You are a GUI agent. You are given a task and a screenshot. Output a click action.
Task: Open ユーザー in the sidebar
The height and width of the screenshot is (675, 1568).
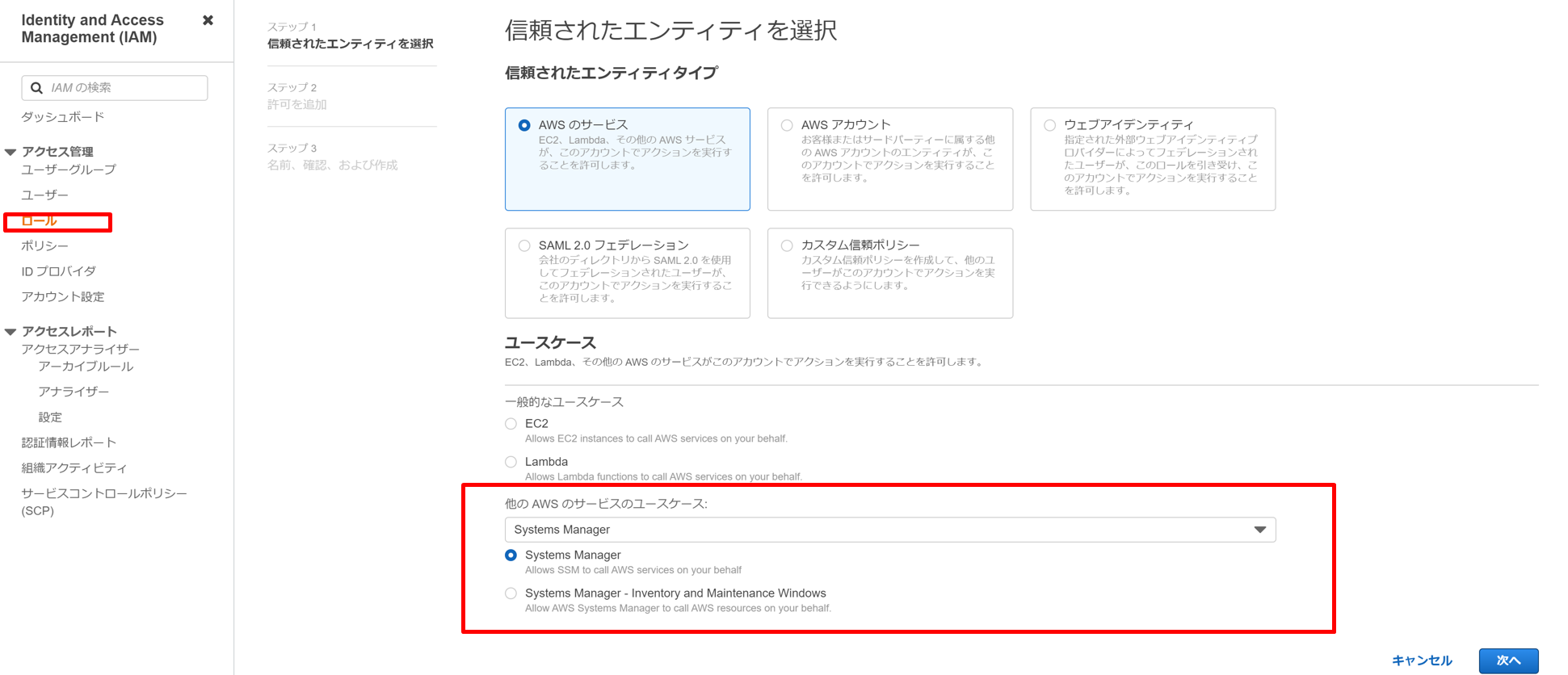[x=45, y=195]
